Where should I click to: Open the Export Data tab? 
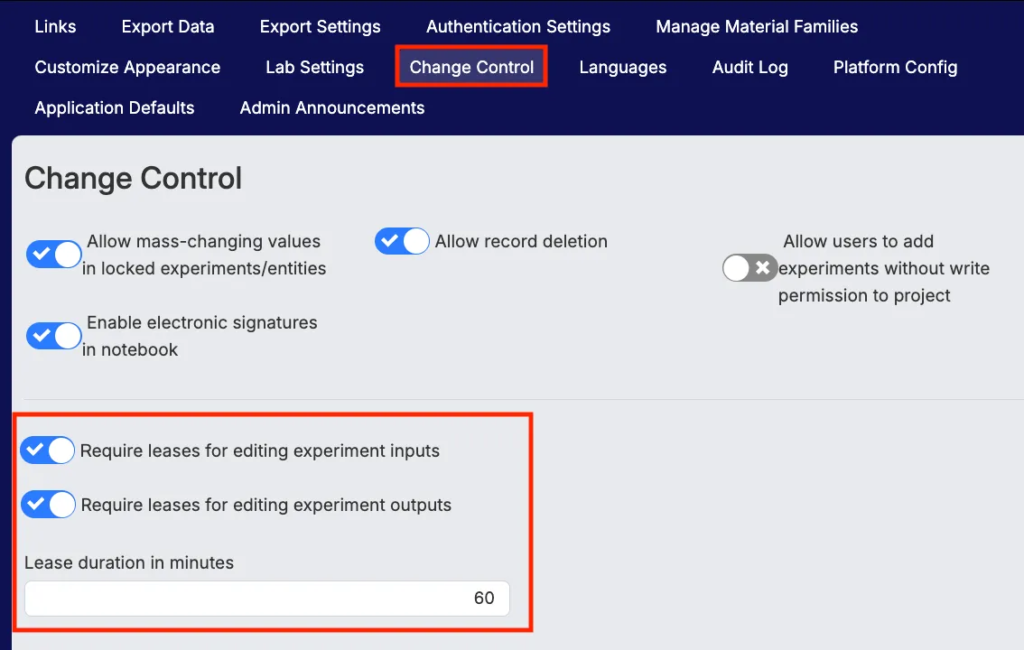pyautogui.click(x=168, y=27)
